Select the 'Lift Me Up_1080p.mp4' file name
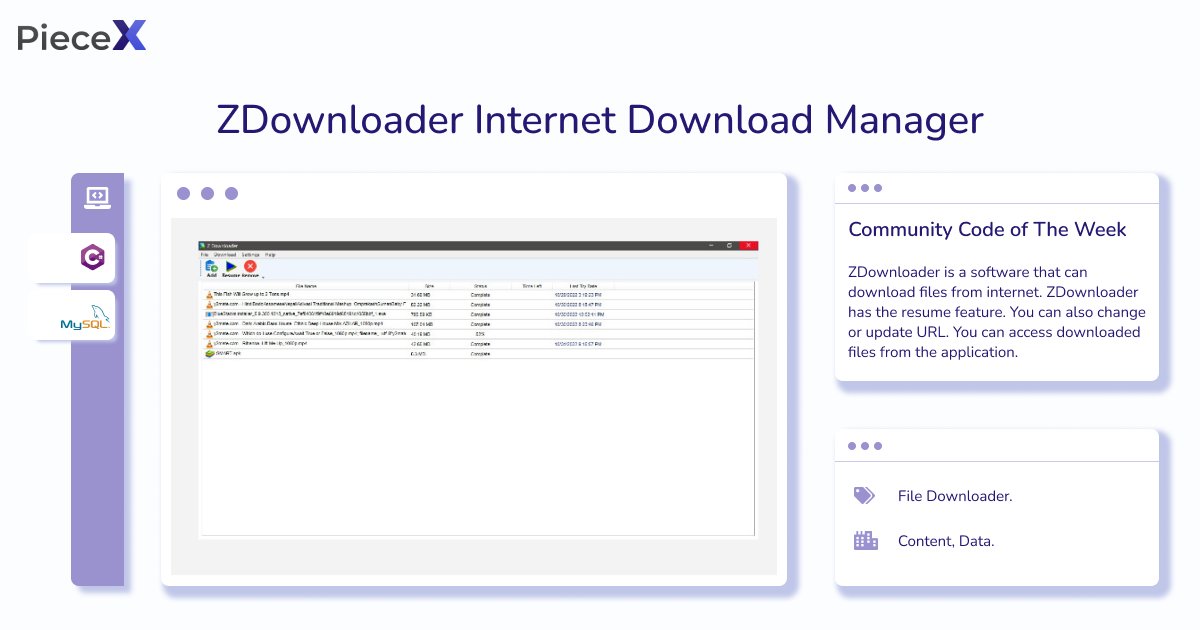 [260, 344]
